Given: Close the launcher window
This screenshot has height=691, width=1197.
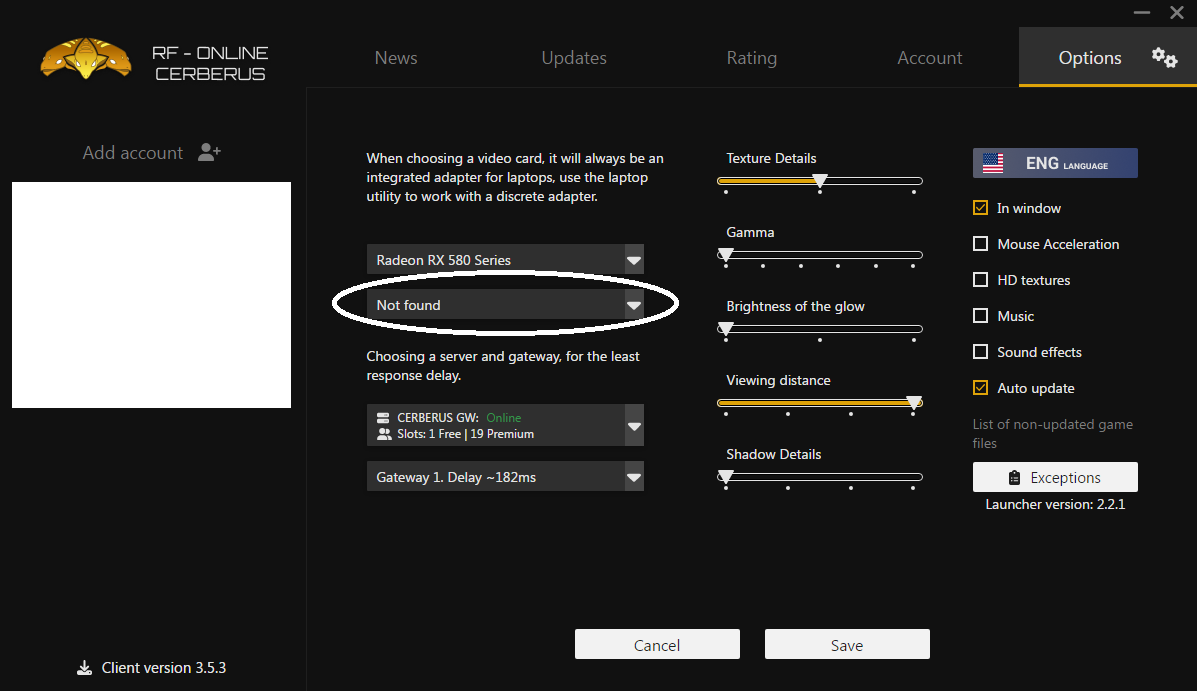Looking at the screenshot, I should coord(1176,12).
